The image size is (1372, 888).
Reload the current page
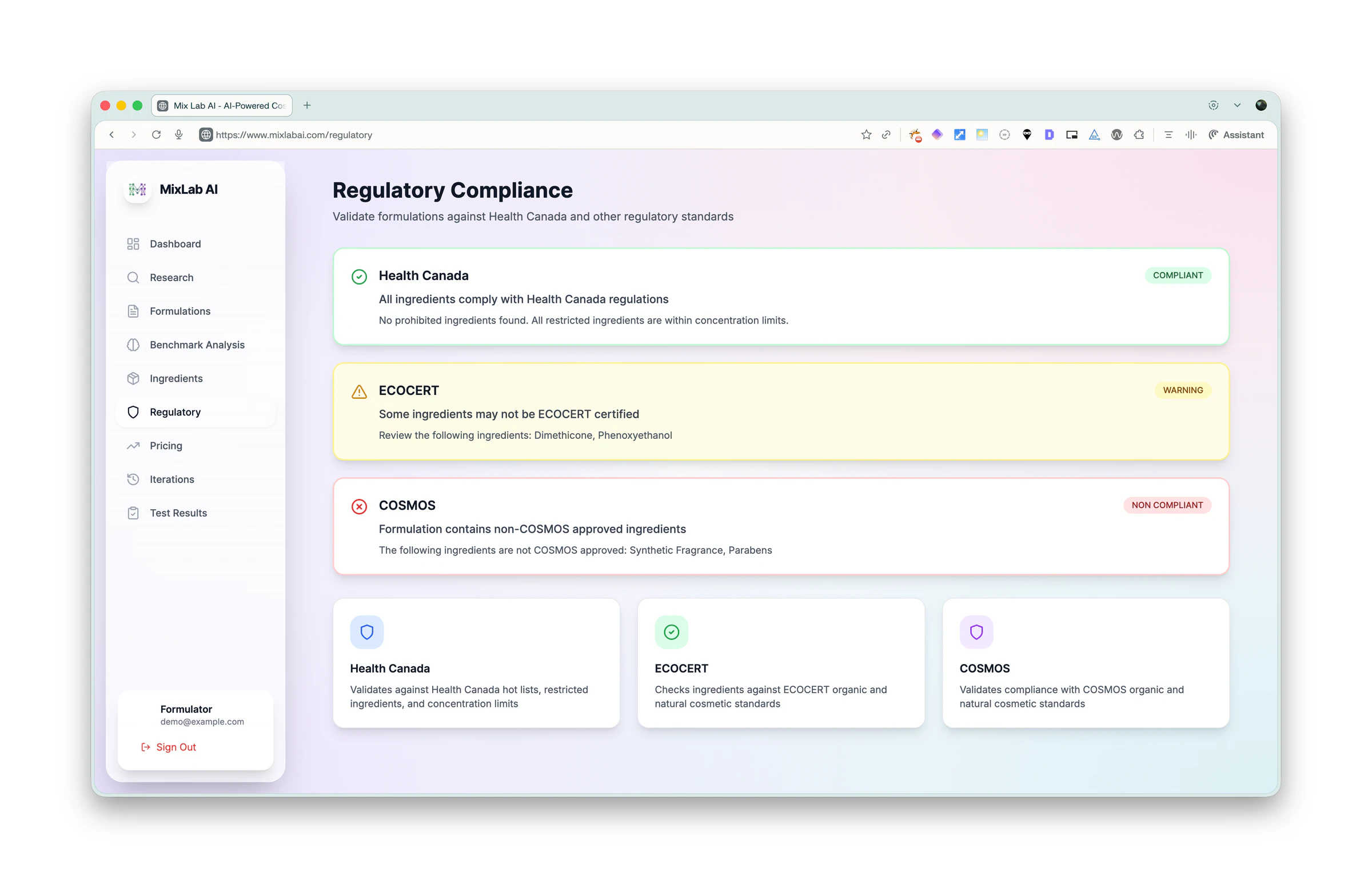pyautogui.click(x=156, y=135)
